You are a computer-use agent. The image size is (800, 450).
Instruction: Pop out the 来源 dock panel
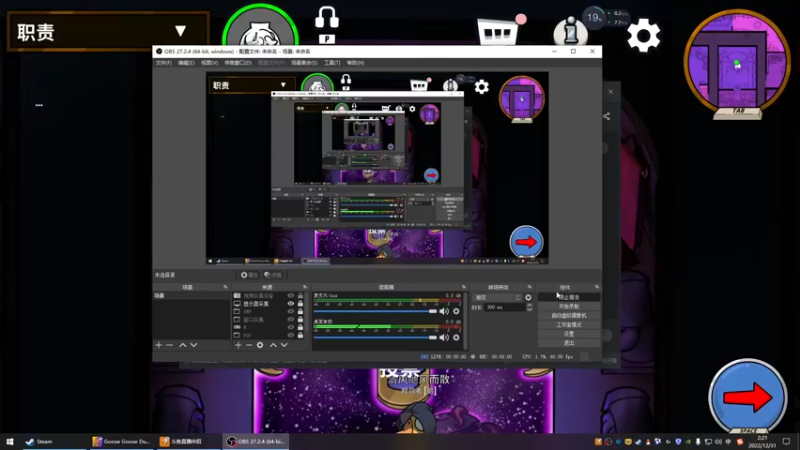305,287
